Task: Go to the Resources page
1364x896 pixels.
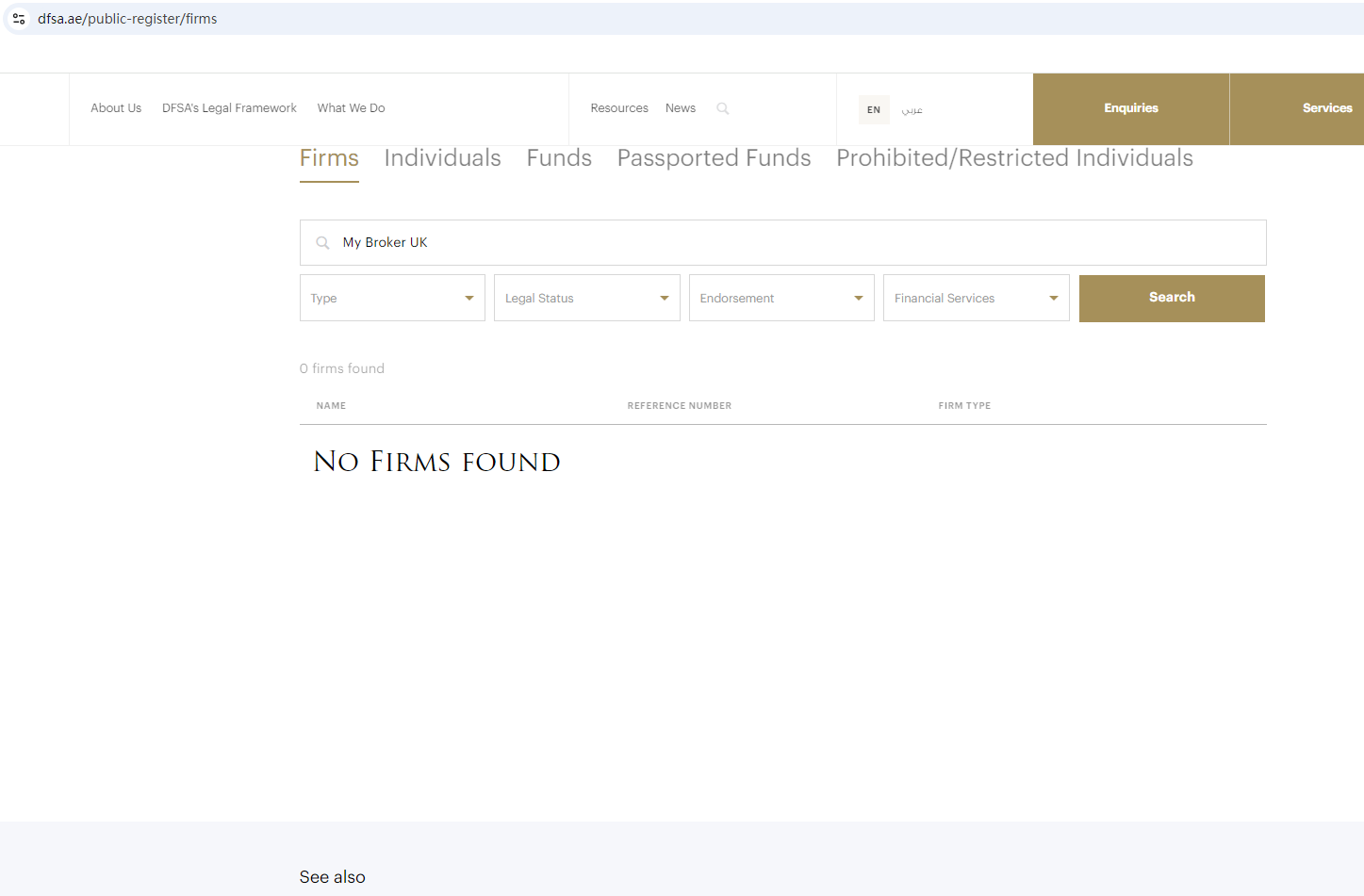Action: [619, 108]
